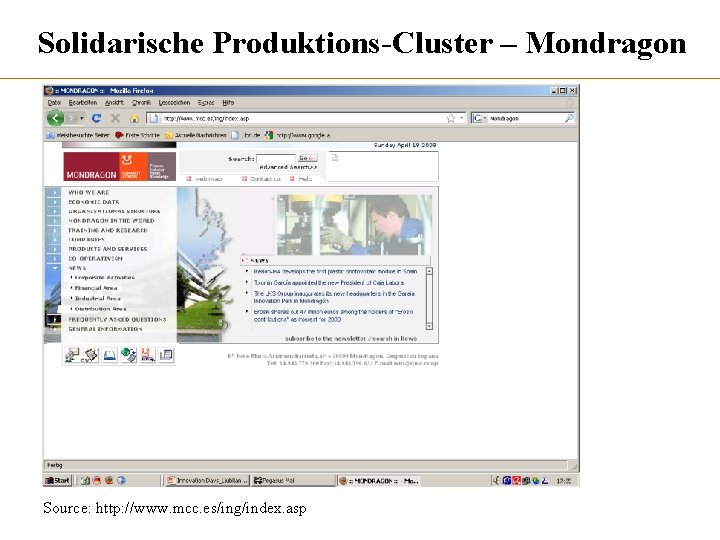
Task: Open news about new President of Caja Laboral
Action: (329, 283)
